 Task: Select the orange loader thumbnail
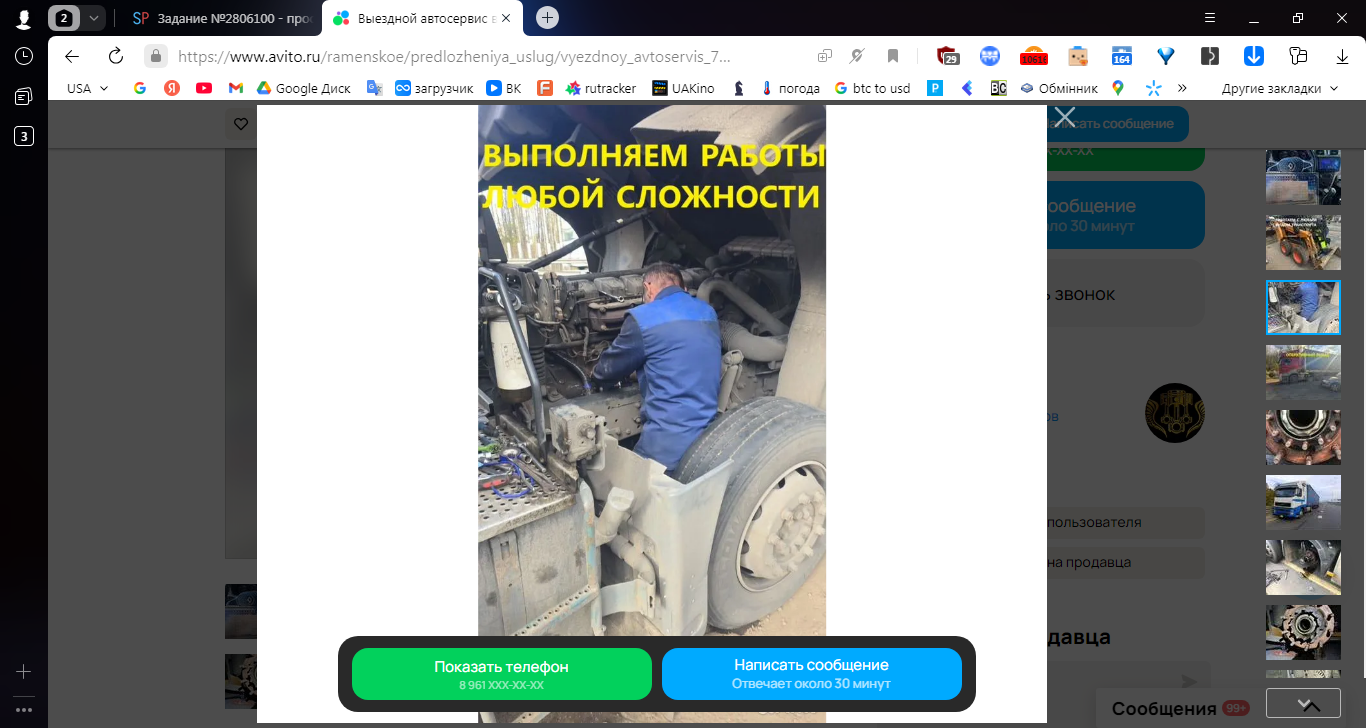1303,242
